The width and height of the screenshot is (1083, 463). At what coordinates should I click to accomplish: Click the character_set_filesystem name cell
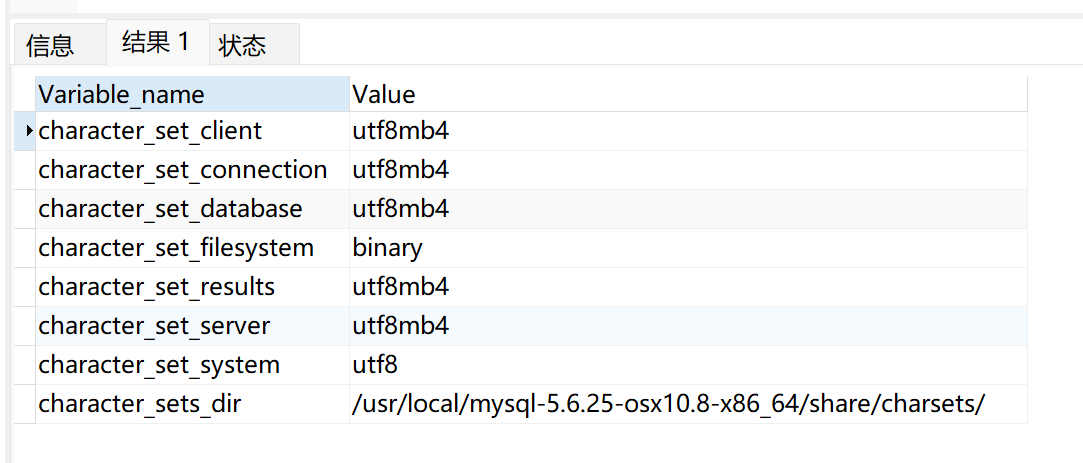click(176, 248)
